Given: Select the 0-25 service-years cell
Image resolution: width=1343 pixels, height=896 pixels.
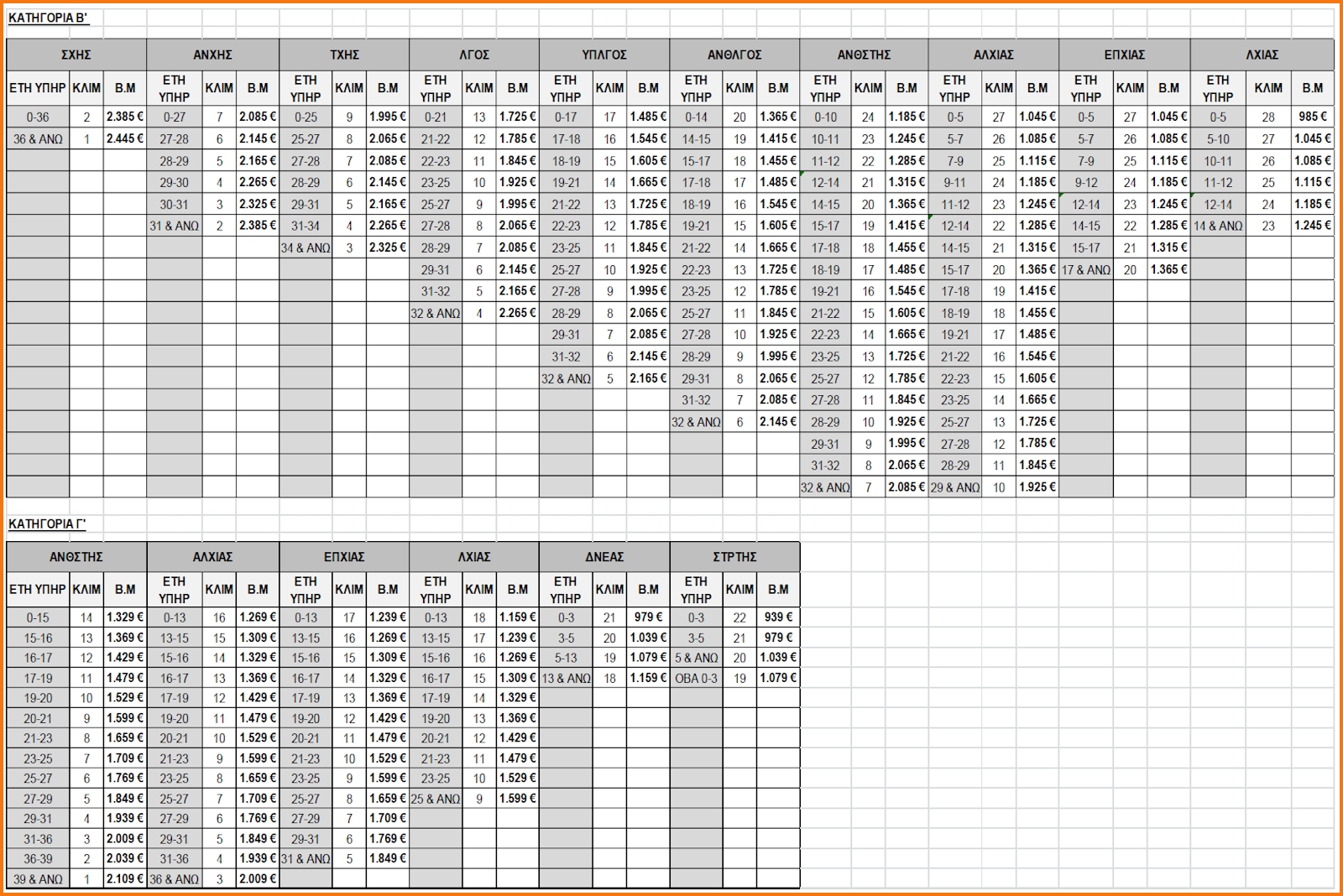Looking at the screenshot, I should point(306,117).
